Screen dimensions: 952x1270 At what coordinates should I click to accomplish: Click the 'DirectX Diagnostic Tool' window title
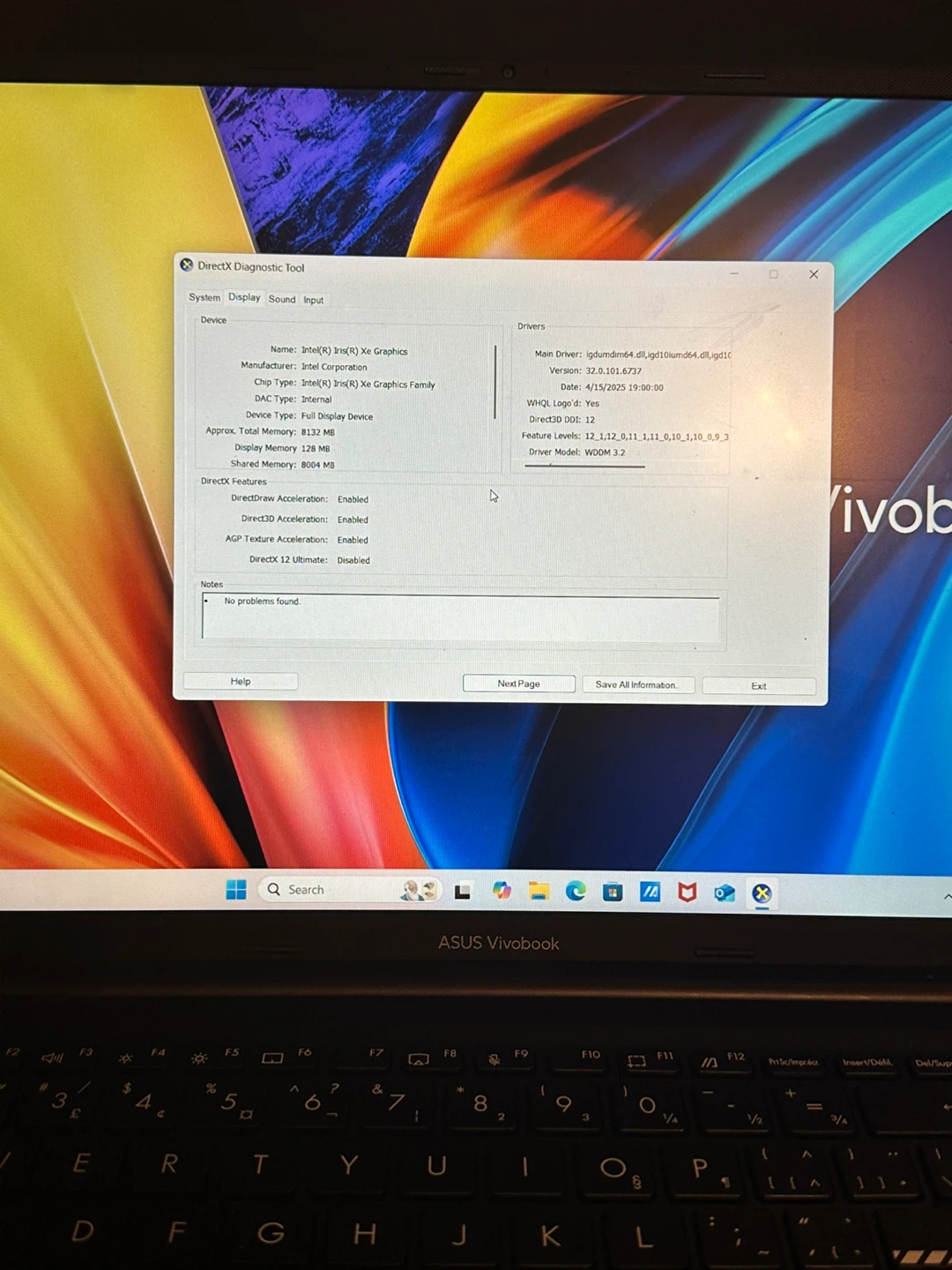click(x=251, y=266)
